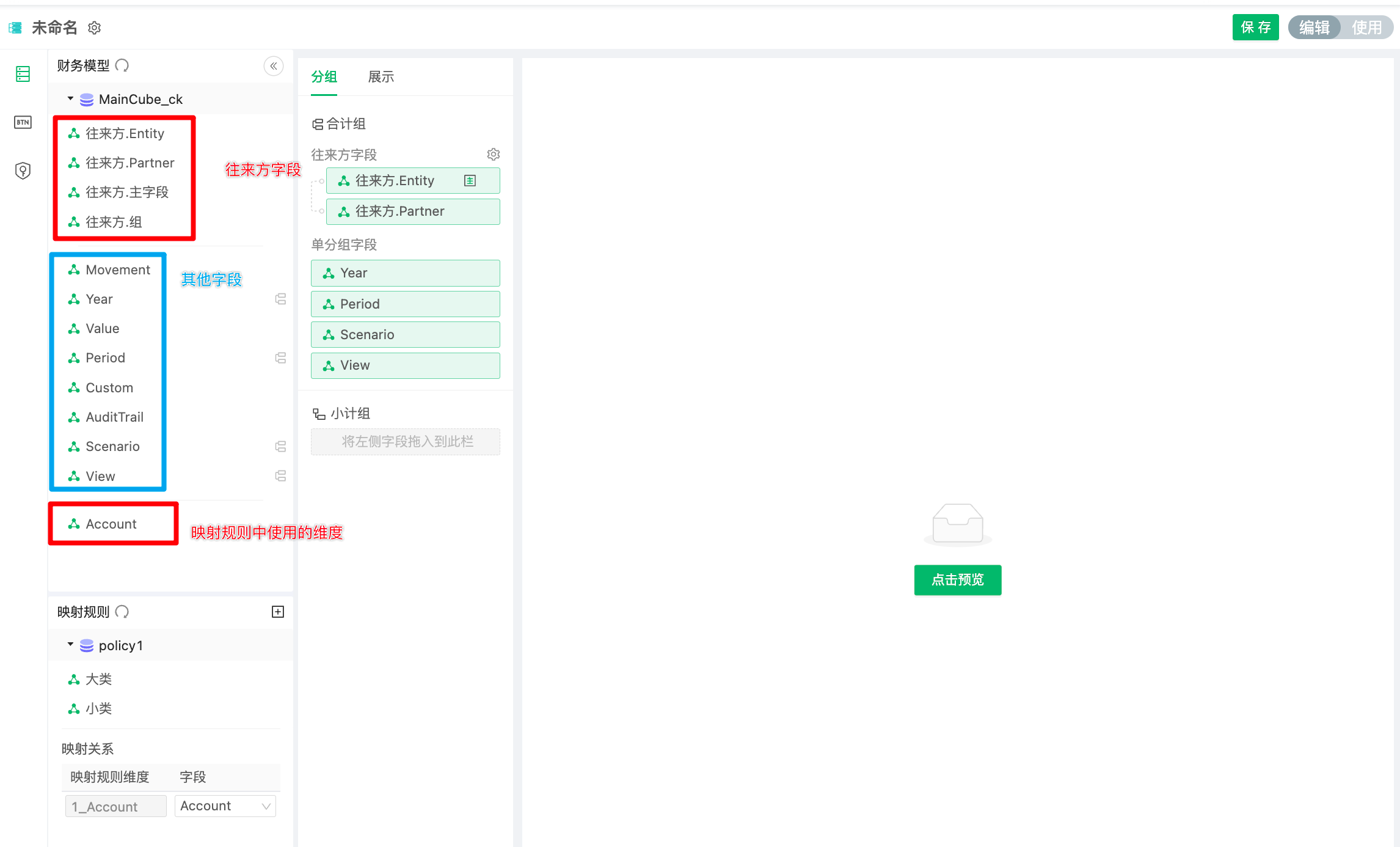The image size is (1400, 847).
Task: Open the table list sidebar icon
Action: pyautogui.click(x=23, y=74)
